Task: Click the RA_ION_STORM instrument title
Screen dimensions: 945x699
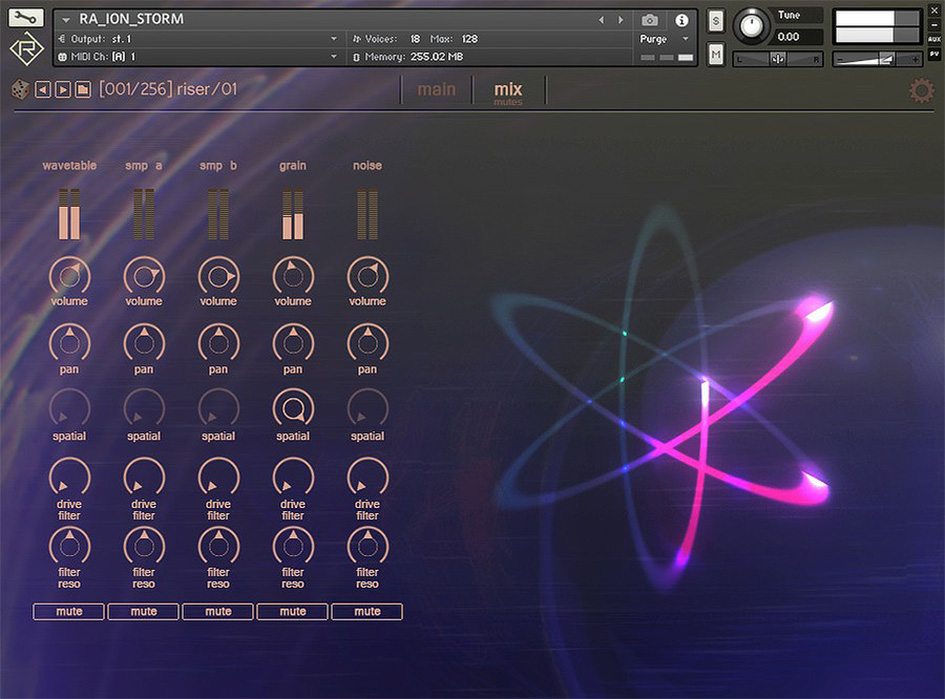Action: coord(131,19)
